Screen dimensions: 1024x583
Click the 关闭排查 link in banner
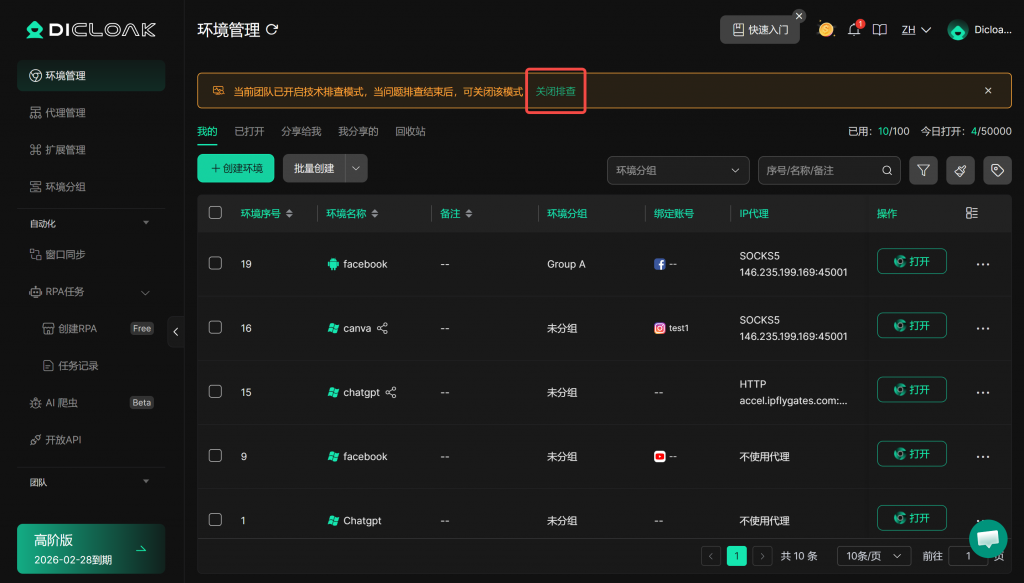point(556,91)
